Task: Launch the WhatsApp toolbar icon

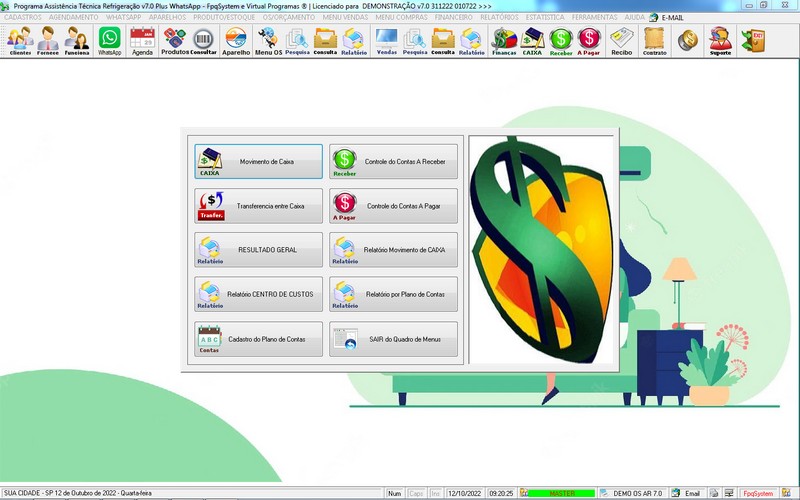Action: click(110, 41)
